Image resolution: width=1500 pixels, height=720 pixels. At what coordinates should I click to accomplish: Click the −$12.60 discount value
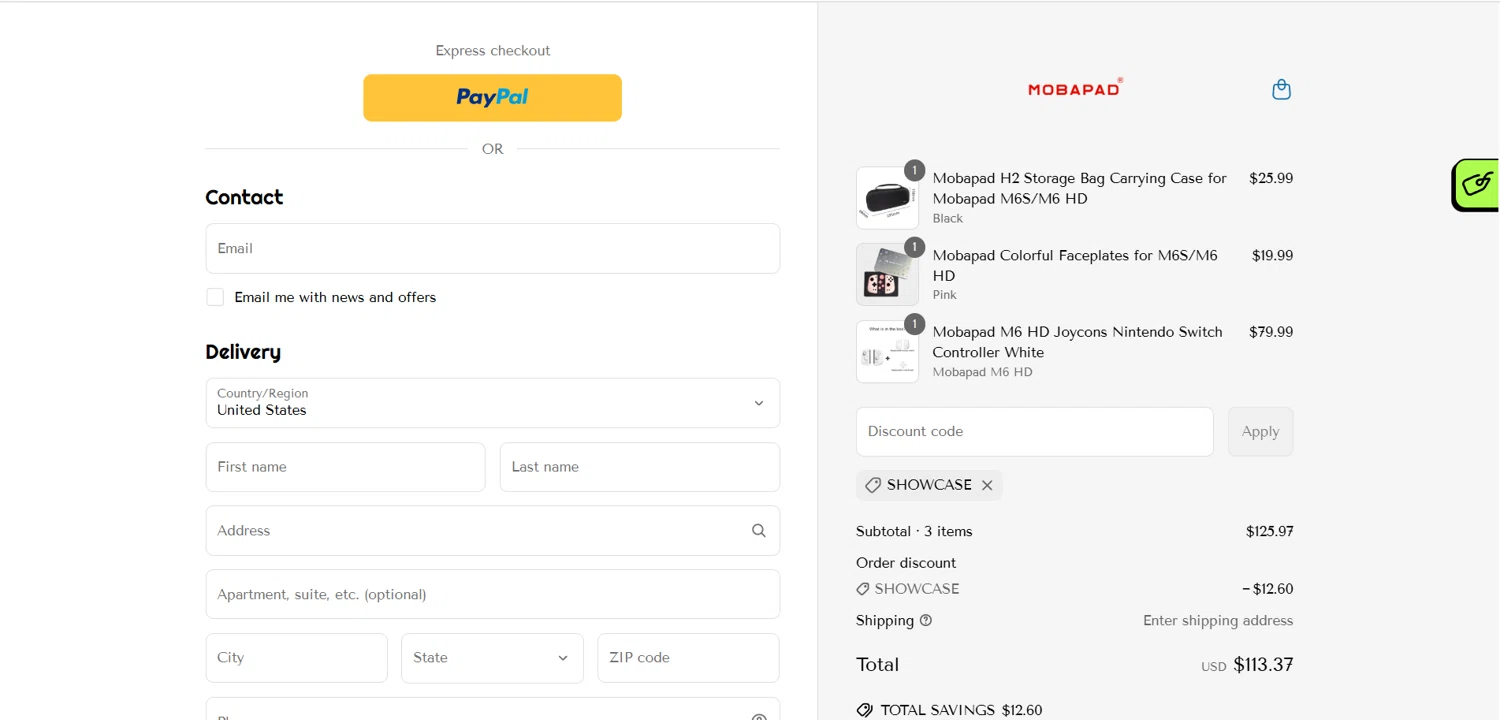(x=1267, y=589)
